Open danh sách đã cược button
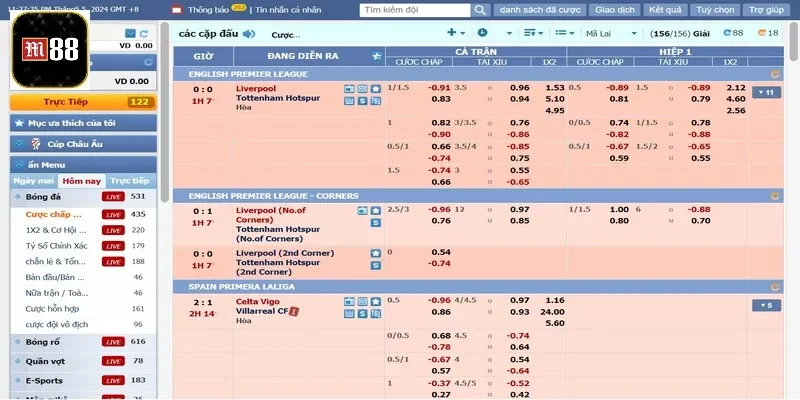Image resolution: width=800 pixels, height=400 pixels. (x=540, y=10)
